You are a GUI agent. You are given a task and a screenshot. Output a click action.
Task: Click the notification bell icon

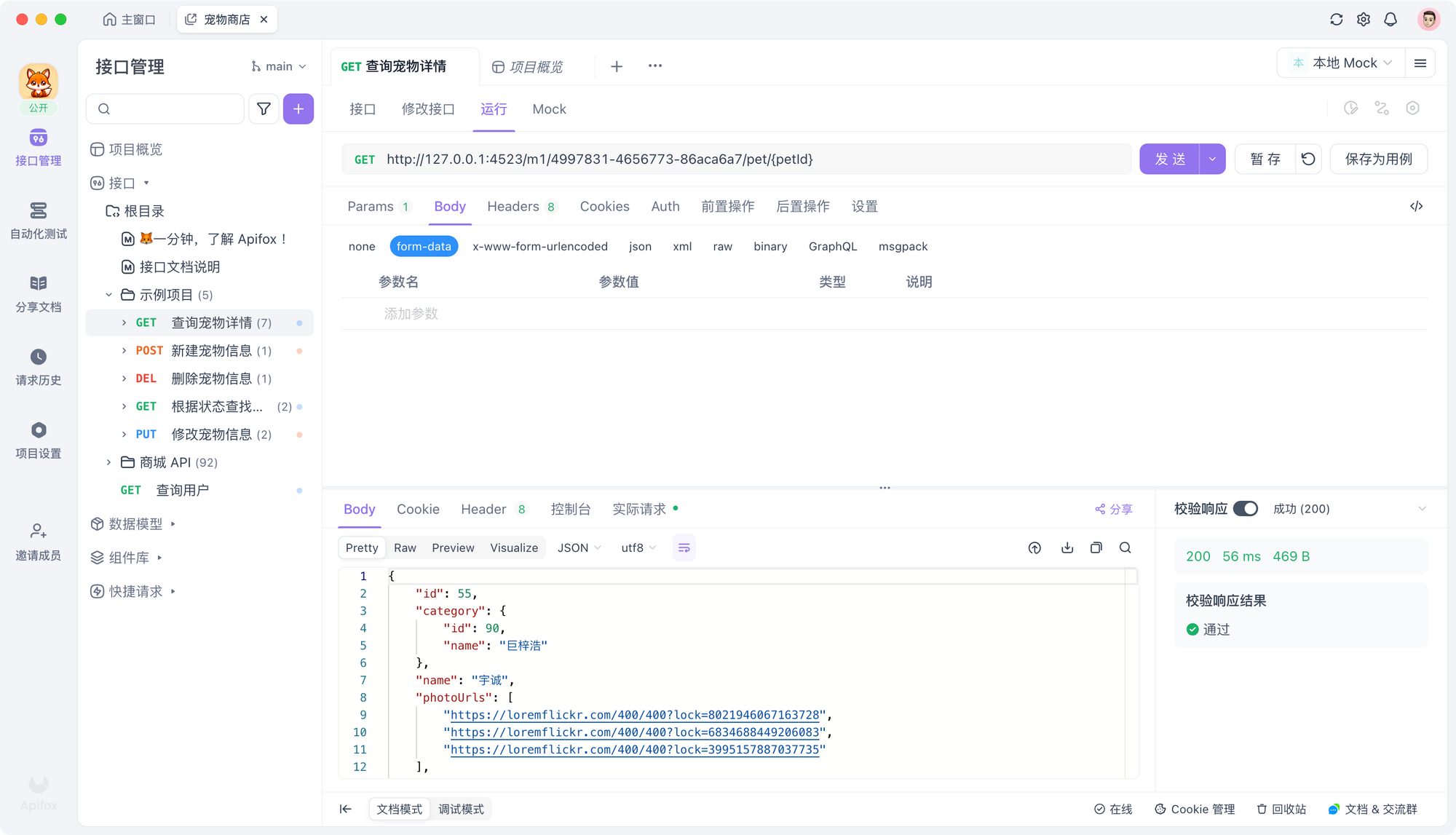1390,19
